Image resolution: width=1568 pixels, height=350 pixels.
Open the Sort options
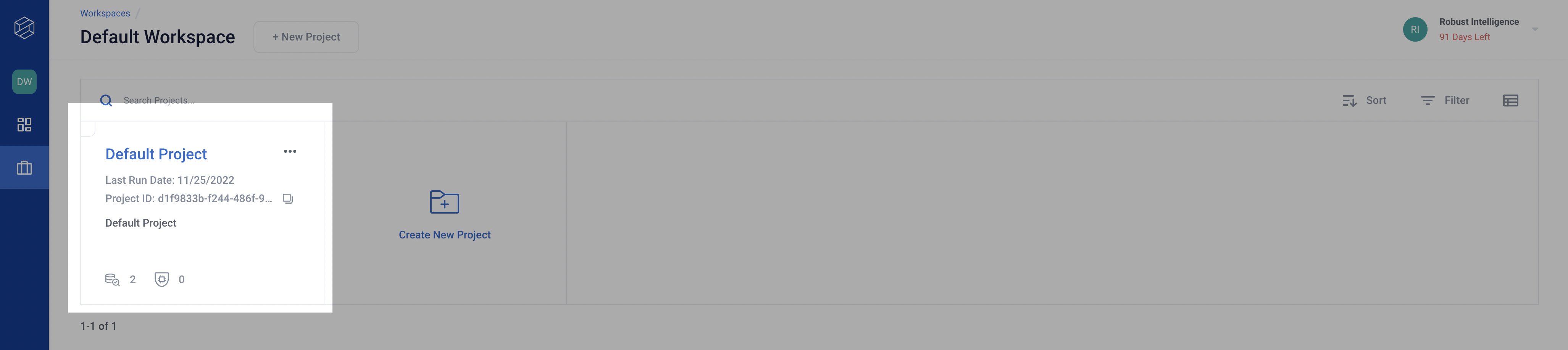1364,100
